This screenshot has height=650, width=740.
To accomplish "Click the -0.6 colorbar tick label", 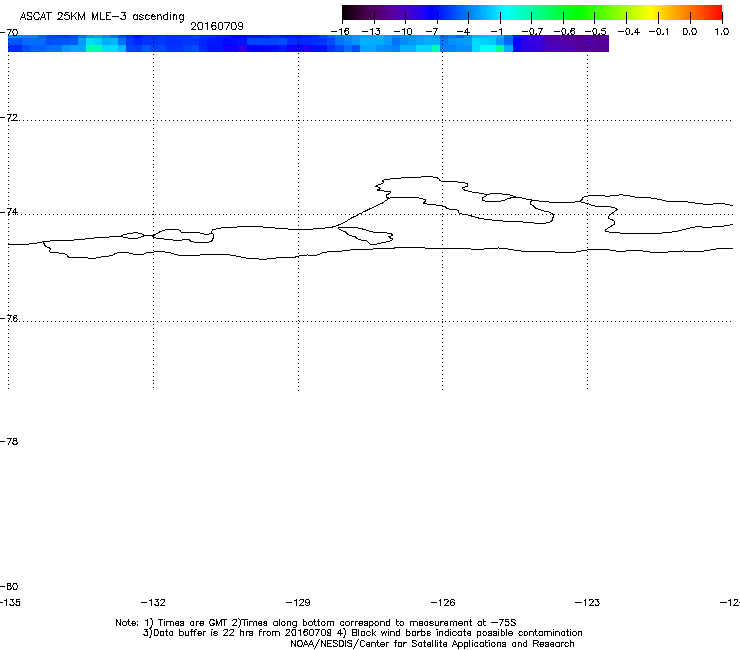I will point(564,32).
